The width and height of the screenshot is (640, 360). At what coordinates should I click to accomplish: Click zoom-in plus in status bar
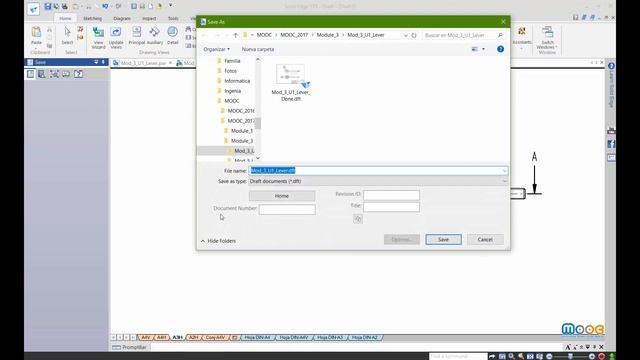[x=592, y=356]
